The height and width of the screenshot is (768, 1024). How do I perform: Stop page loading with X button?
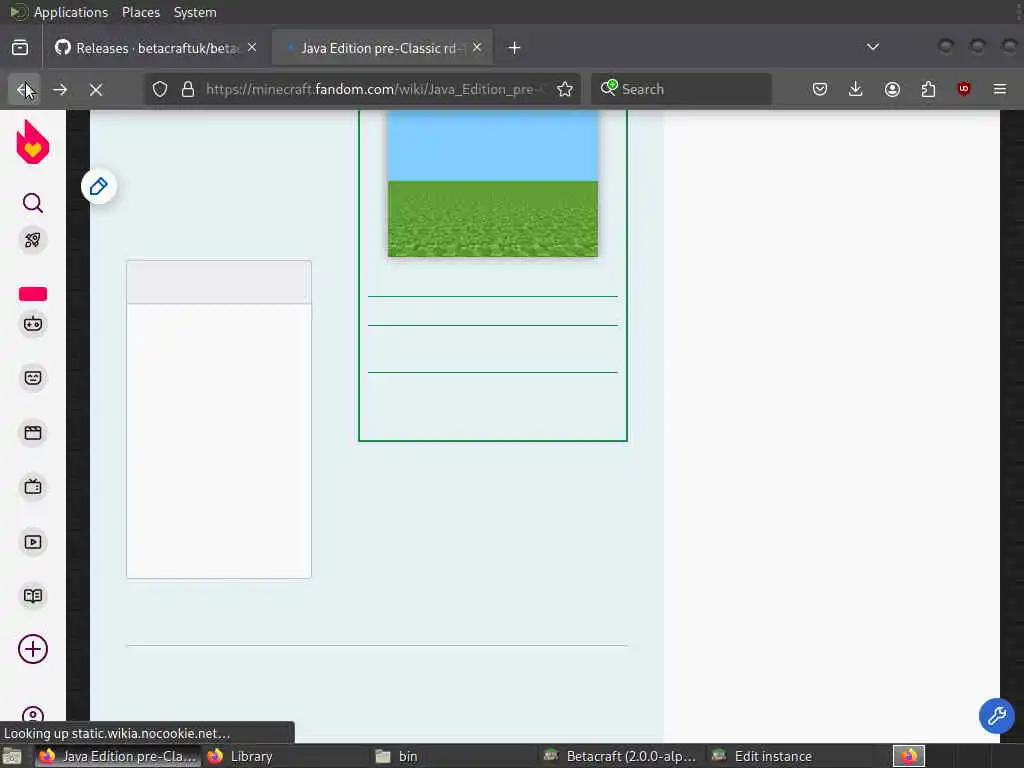click(96, 89)
